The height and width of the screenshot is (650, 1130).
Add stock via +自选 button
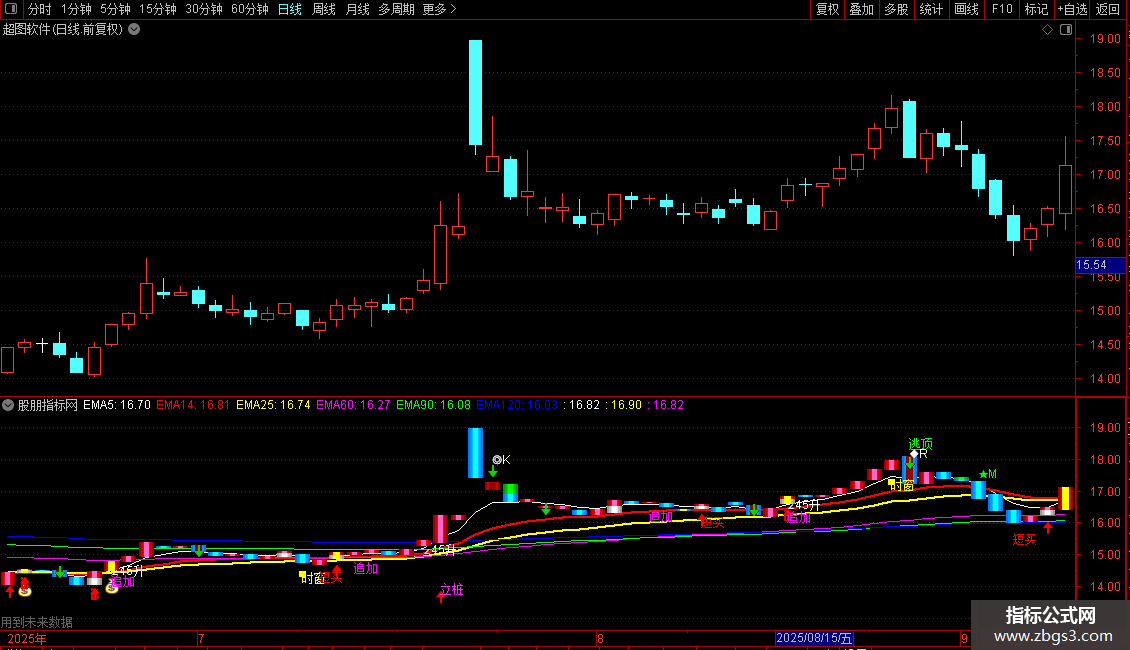1072,9
